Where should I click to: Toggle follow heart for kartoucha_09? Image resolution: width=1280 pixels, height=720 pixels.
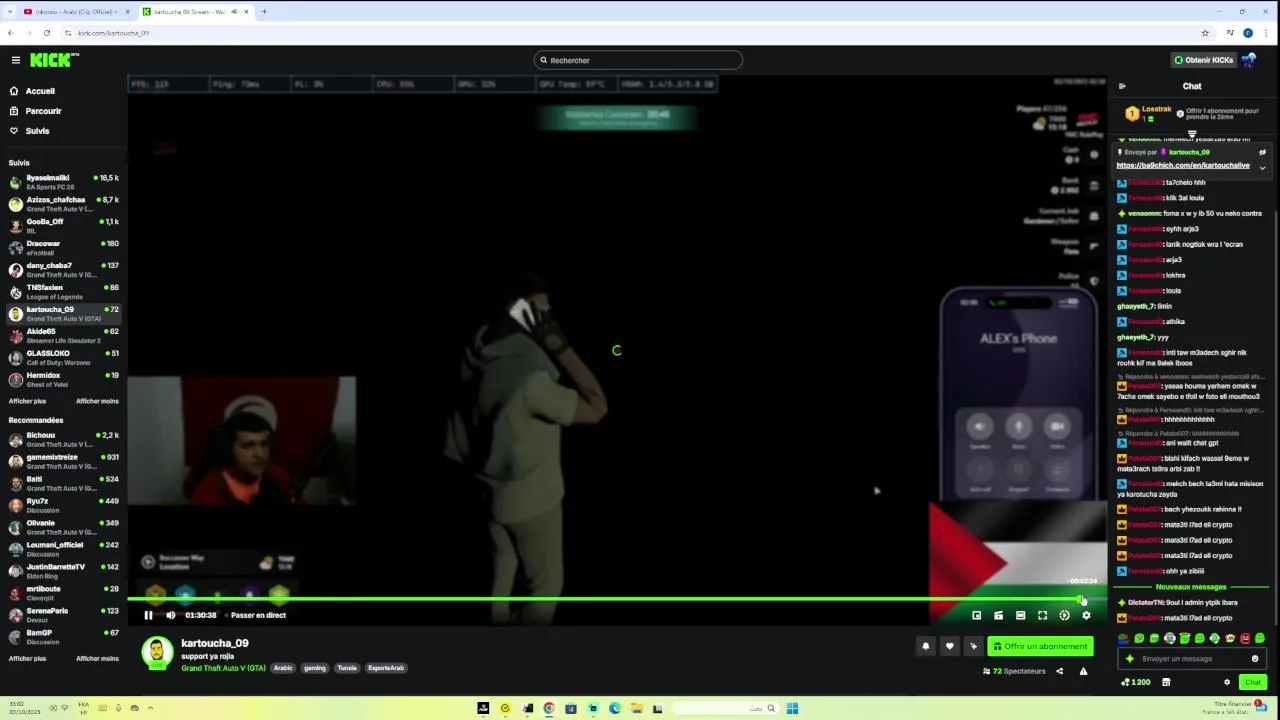click(949, 646)
